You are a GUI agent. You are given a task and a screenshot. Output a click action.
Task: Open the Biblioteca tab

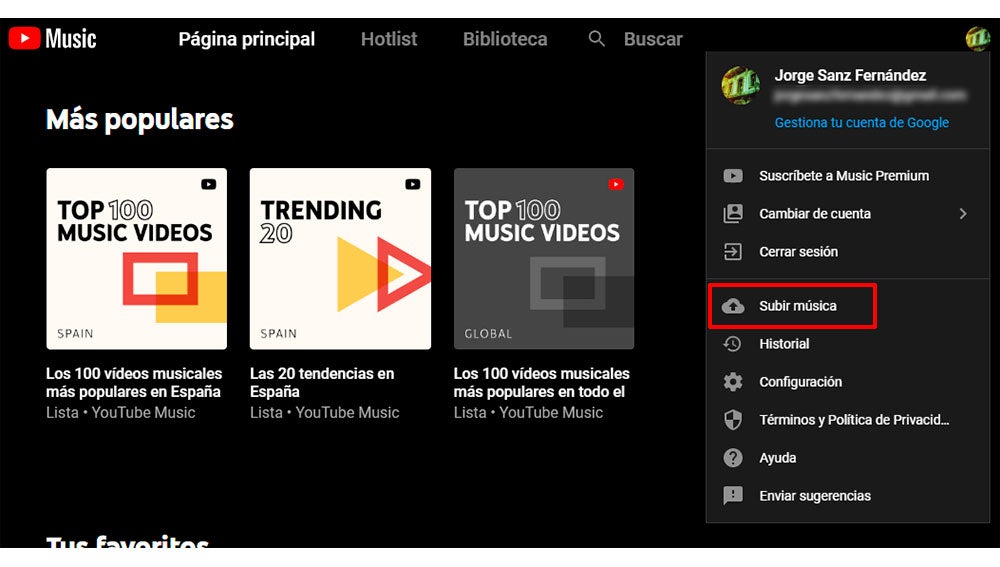pos(504,39)
